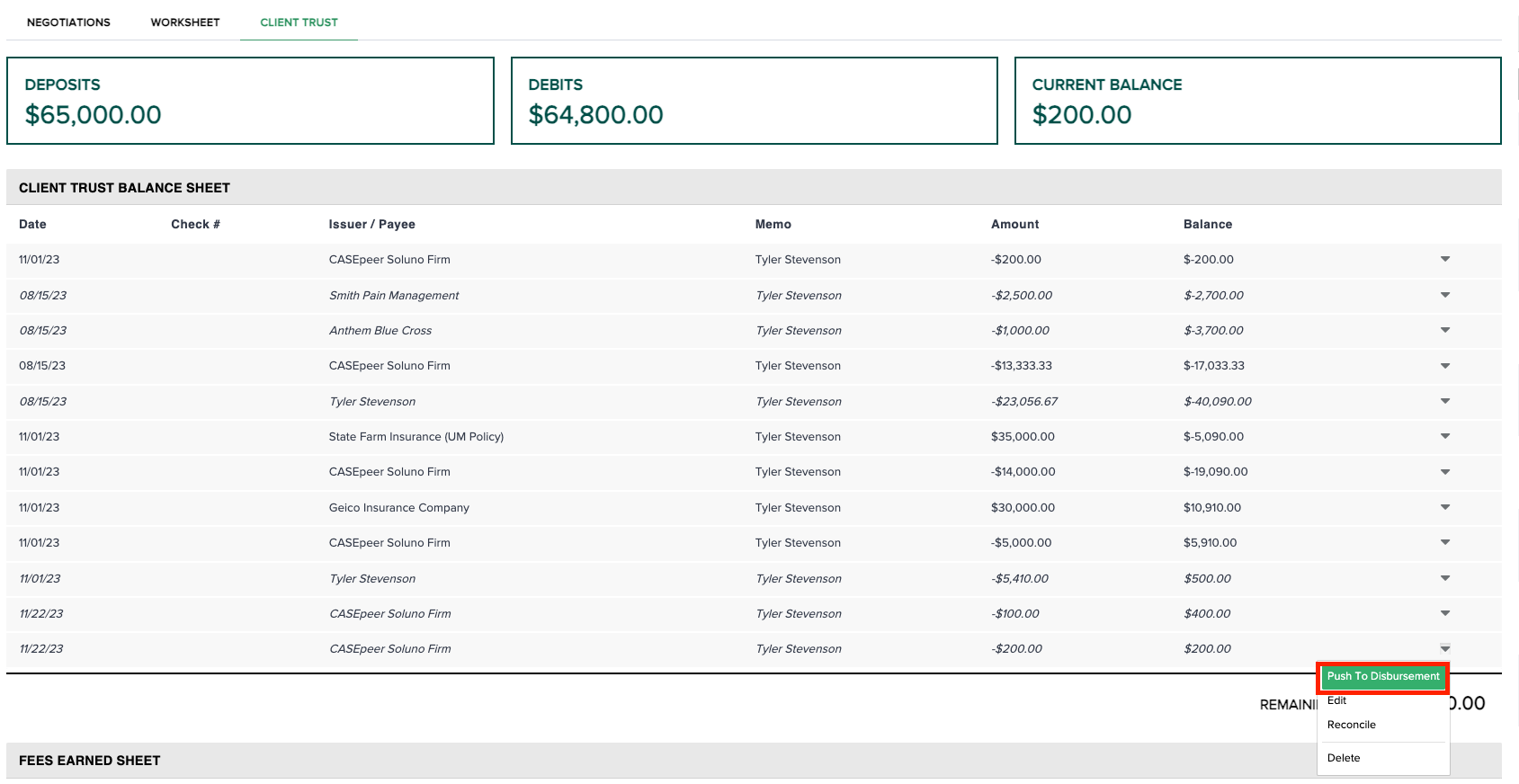Expand row menu for -$200.00 balance row
This screenshot has width=1519, height=784.
[1445, 259]
